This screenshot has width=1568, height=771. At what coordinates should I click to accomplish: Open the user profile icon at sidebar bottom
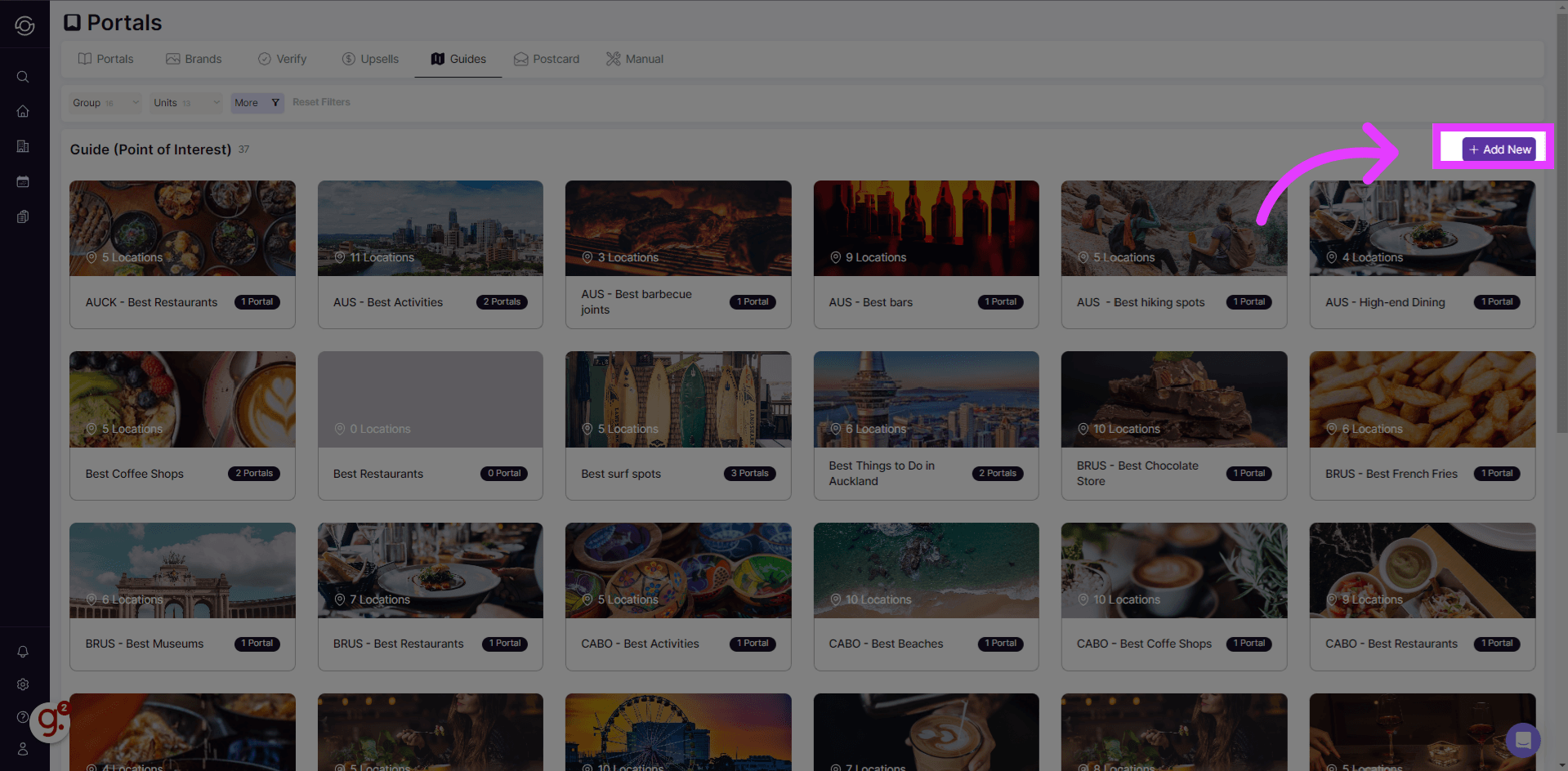[23, 748]
